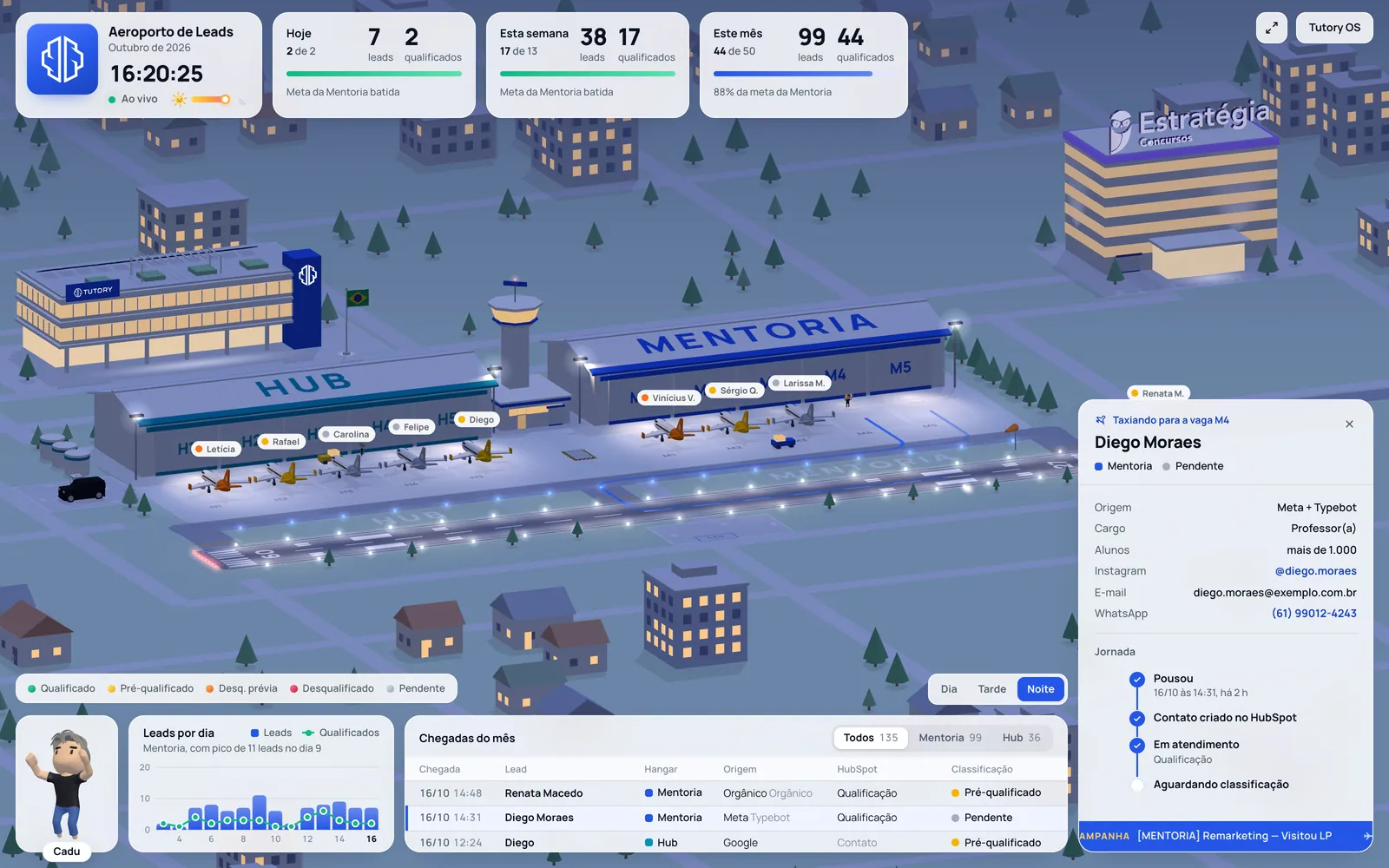Image resolution: width=1389 pixels, height=868 pixels.
Task: Click the Esta semana stats card
Action: click(588, 65)
